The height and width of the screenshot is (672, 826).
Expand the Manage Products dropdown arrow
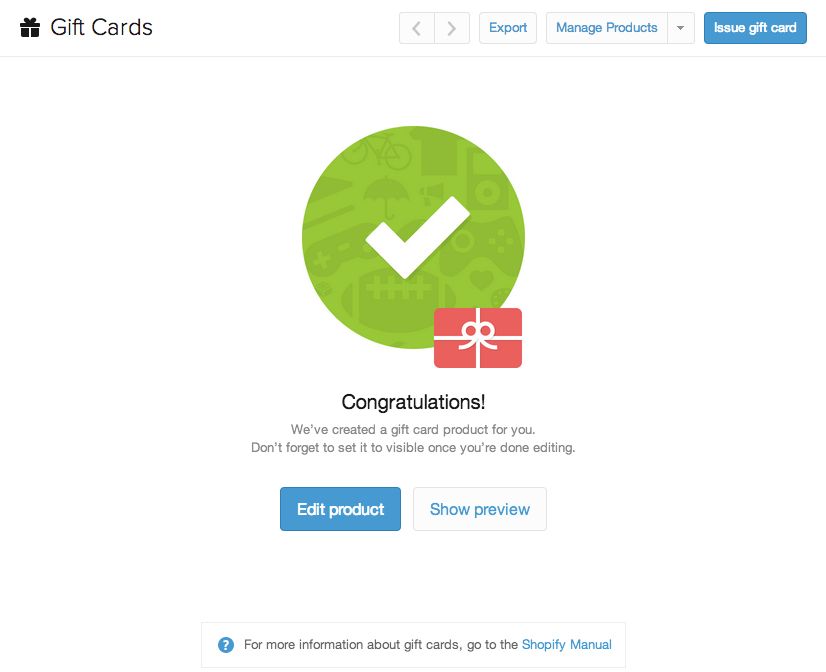pos(681,28)
